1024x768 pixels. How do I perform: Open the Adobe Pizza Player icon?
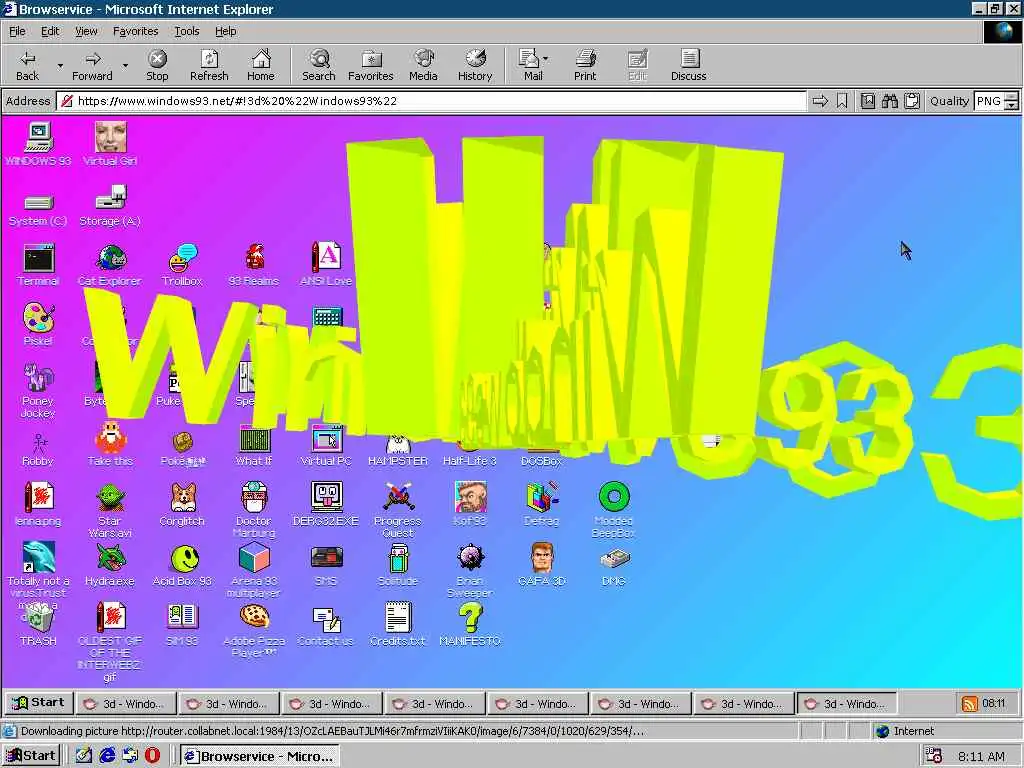coord(254,630)
